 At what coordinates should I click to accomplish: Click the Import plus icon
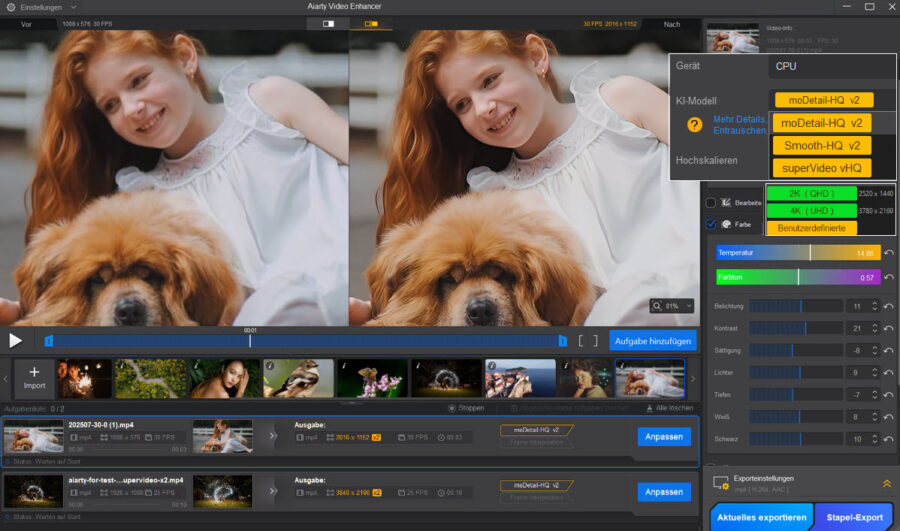(x=34, y=373)
